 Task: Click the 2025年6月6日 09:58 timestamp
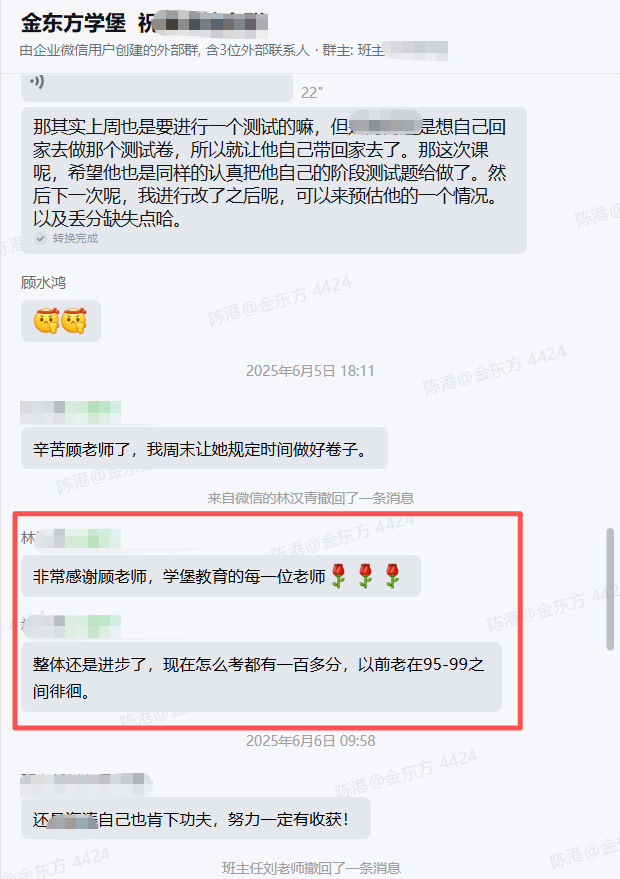[311, 741]
